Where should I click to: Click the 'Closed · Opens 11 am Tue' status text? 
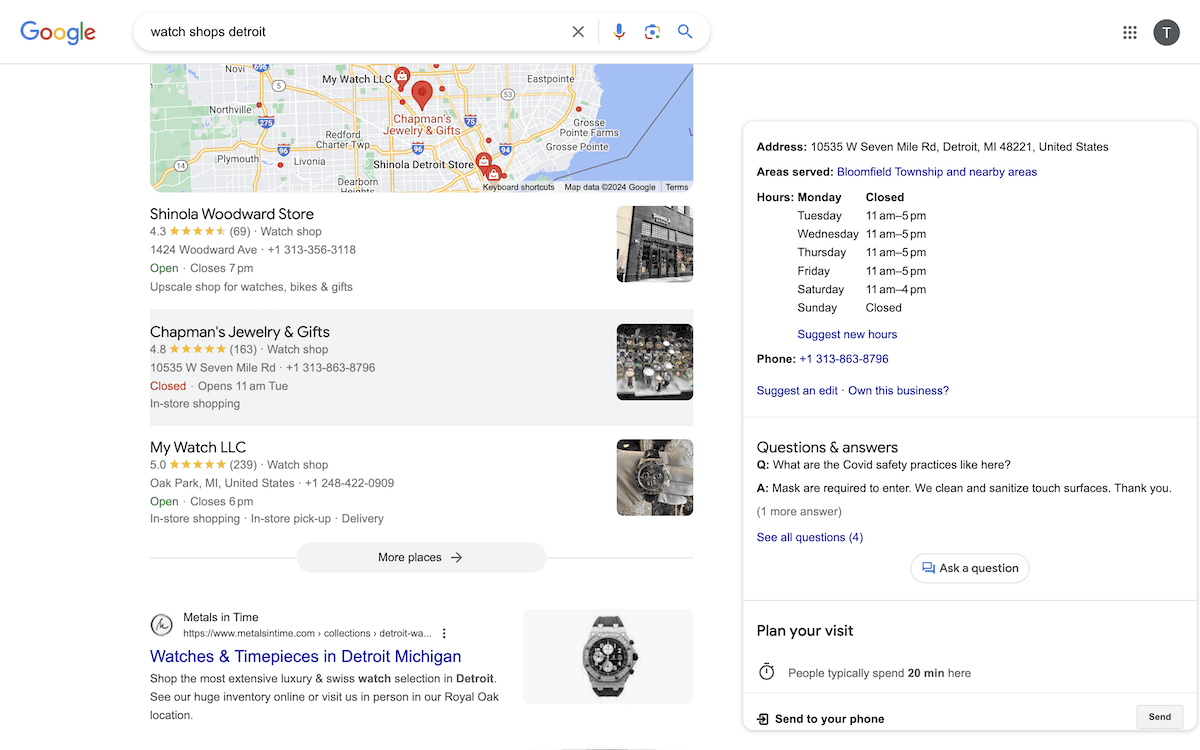219,386
